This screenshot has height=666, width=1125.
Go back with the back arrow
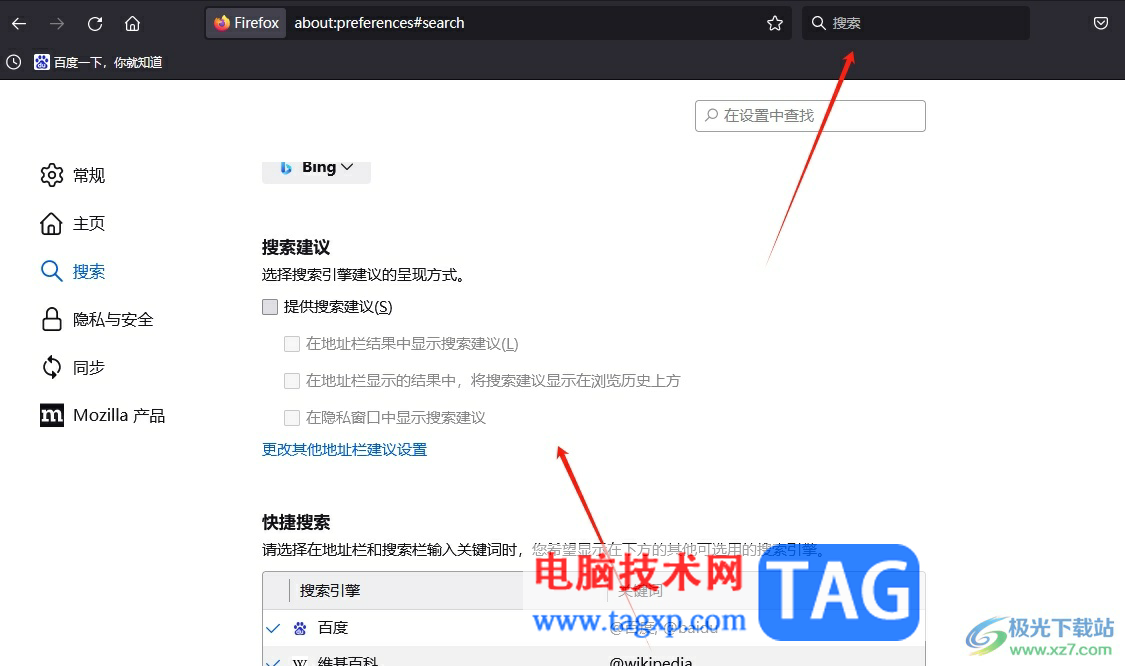click(19, 24)
